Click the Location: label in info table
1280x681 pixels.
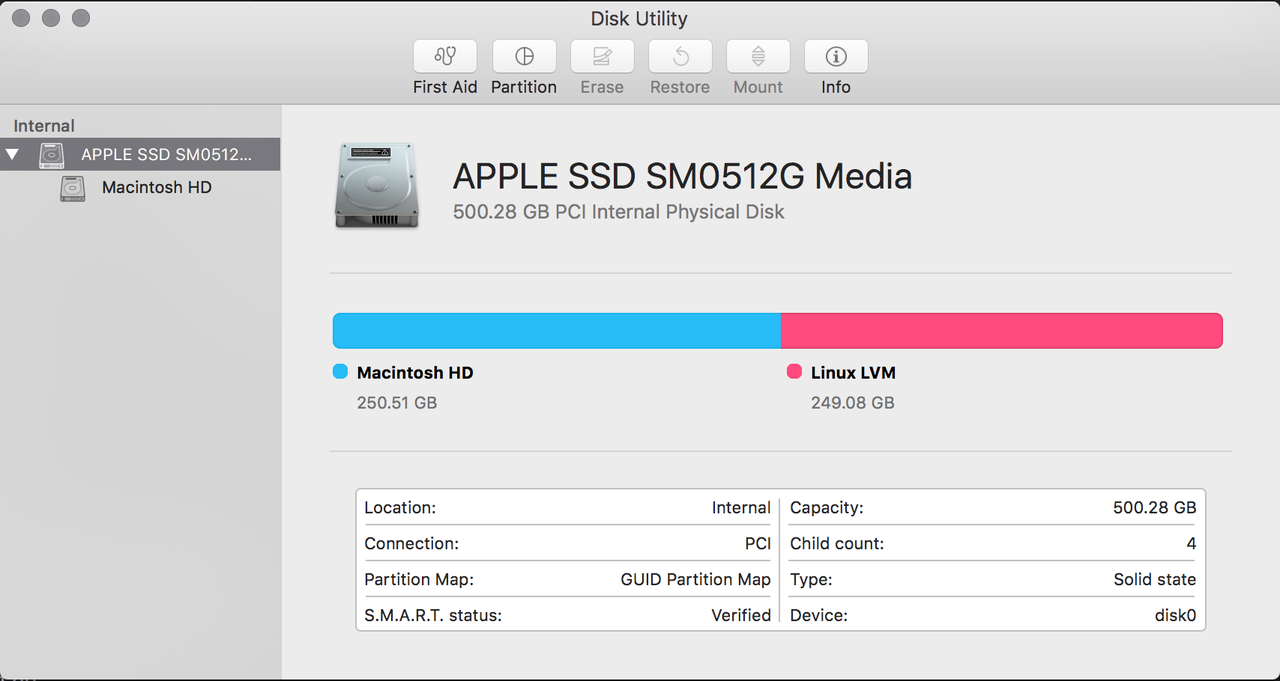coord(400,508)
